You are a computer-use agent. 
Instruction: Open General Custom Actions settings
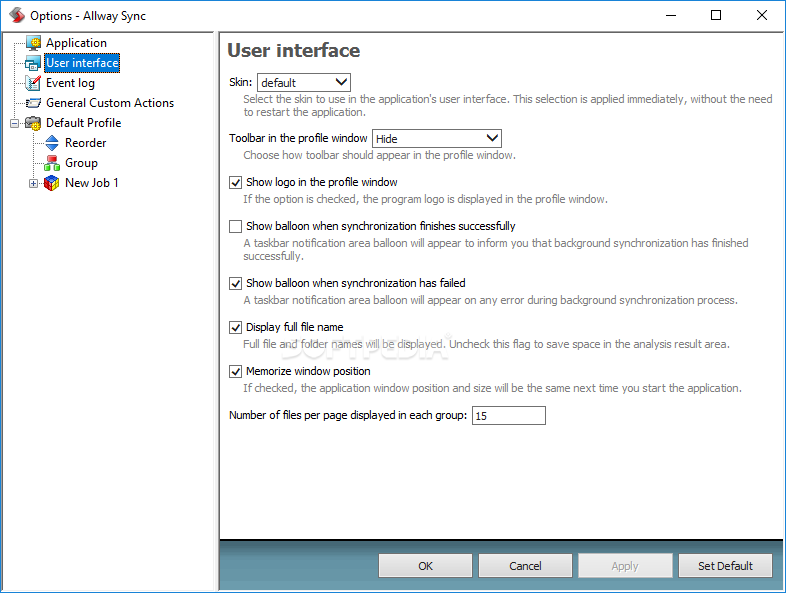pos(110,103)
